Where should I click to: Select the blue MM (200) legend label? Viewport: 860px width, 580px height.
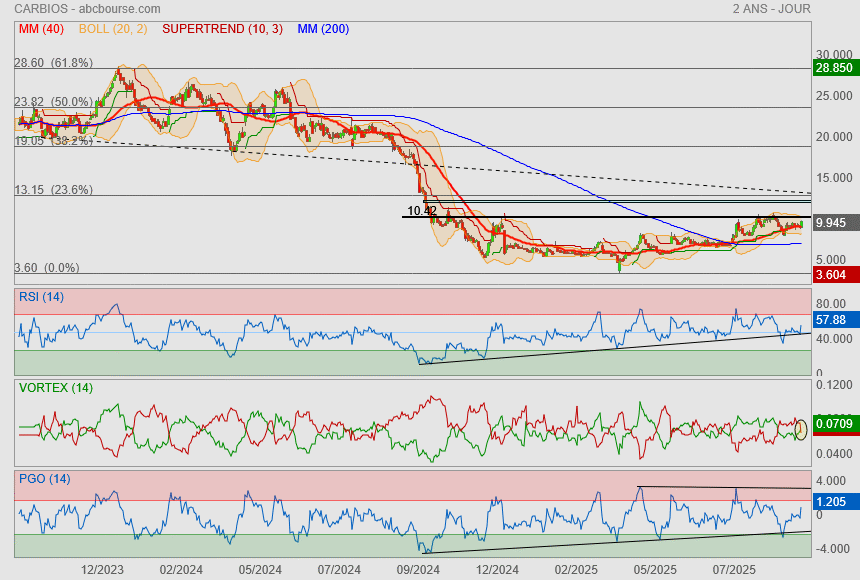(323, 29)
